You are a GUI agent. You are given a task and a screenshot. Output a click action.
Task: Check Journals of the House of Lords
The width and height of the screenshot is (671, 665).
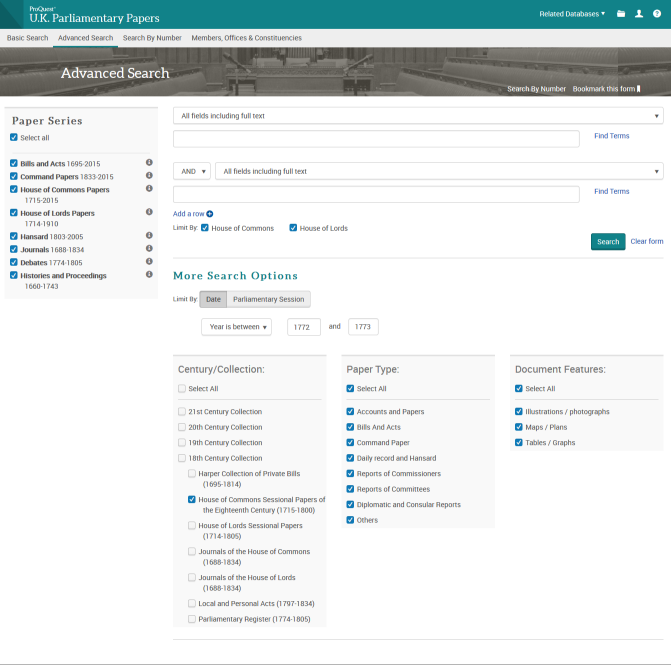(x=192, y=577)
